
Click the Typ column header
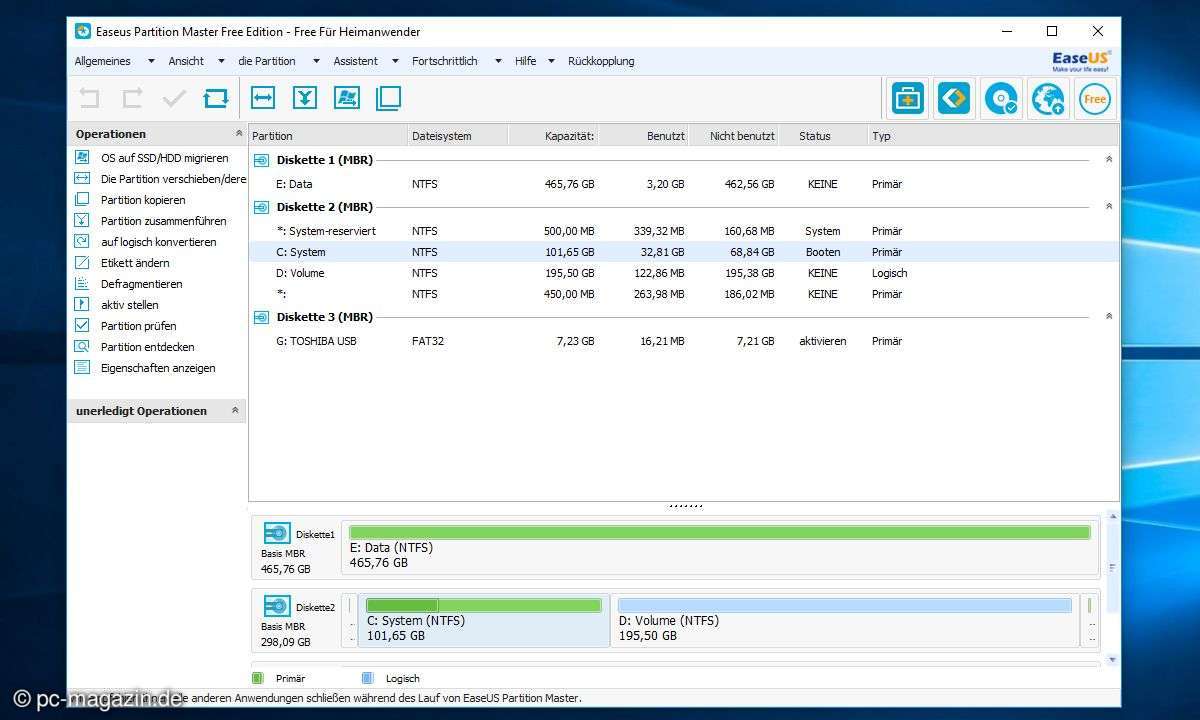[992, 136]
